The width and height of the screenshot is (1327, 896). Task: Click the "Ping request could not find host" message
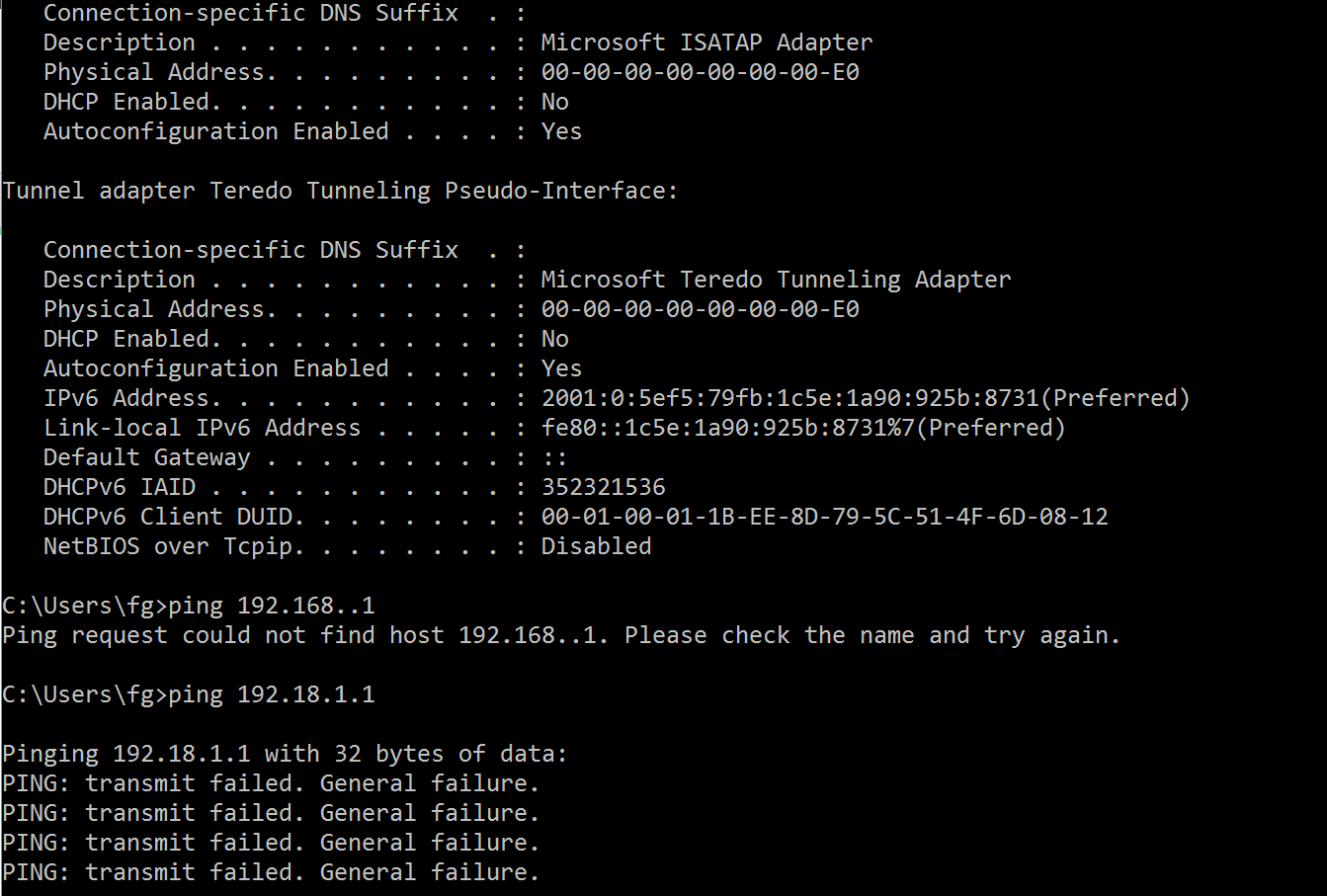pyautogui.click(x=561, y=635)
